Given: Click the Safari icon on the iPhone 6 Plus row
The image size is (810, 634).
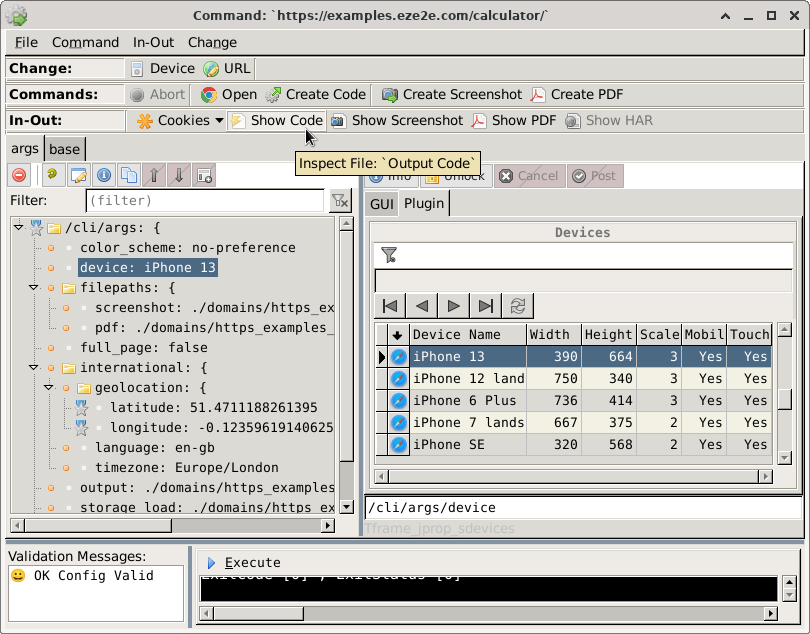Looking at the screenshot, I should tap(399, 400).
